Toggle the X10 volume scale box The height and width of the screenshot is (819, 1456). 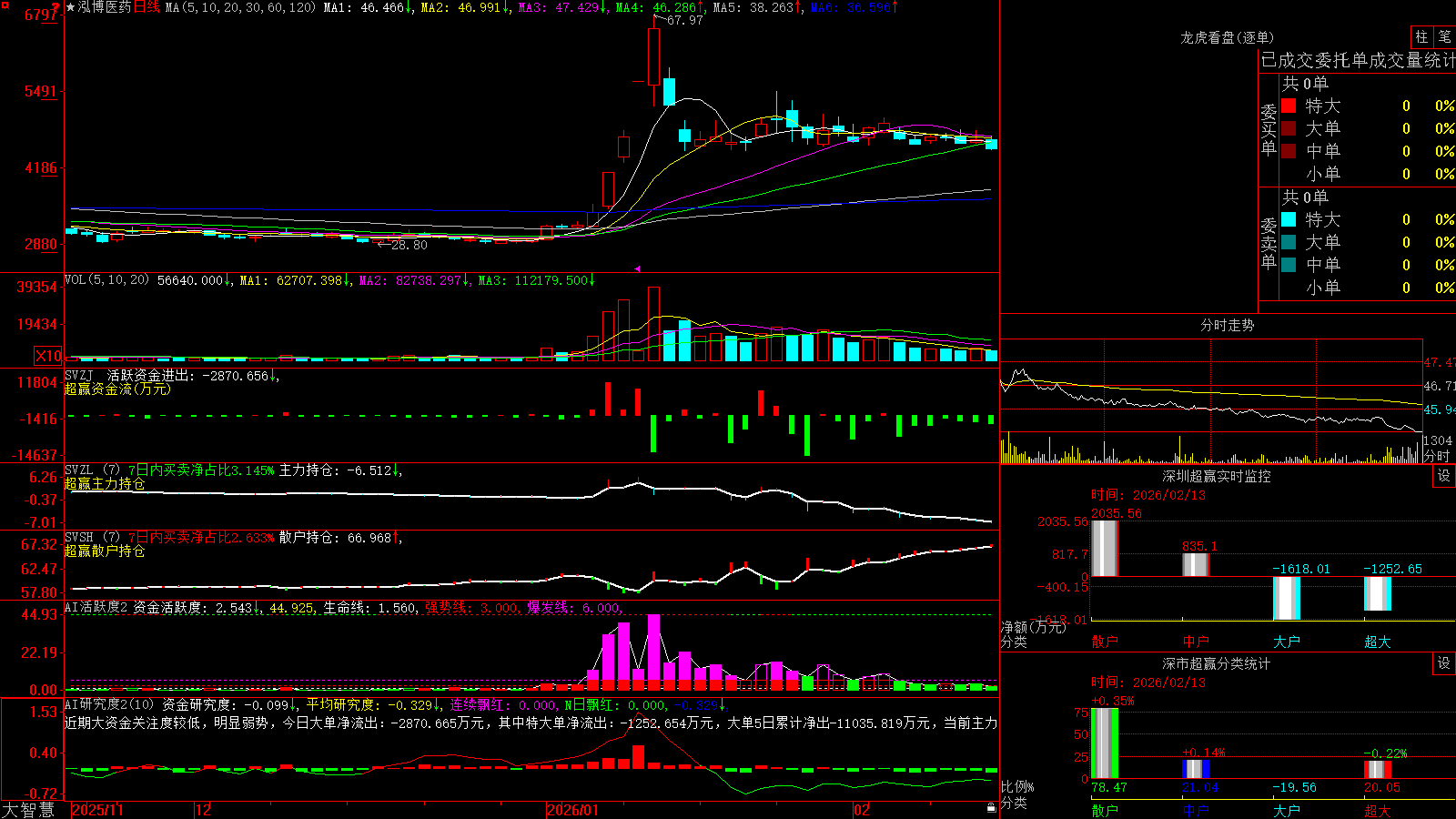tap(48, 356)
